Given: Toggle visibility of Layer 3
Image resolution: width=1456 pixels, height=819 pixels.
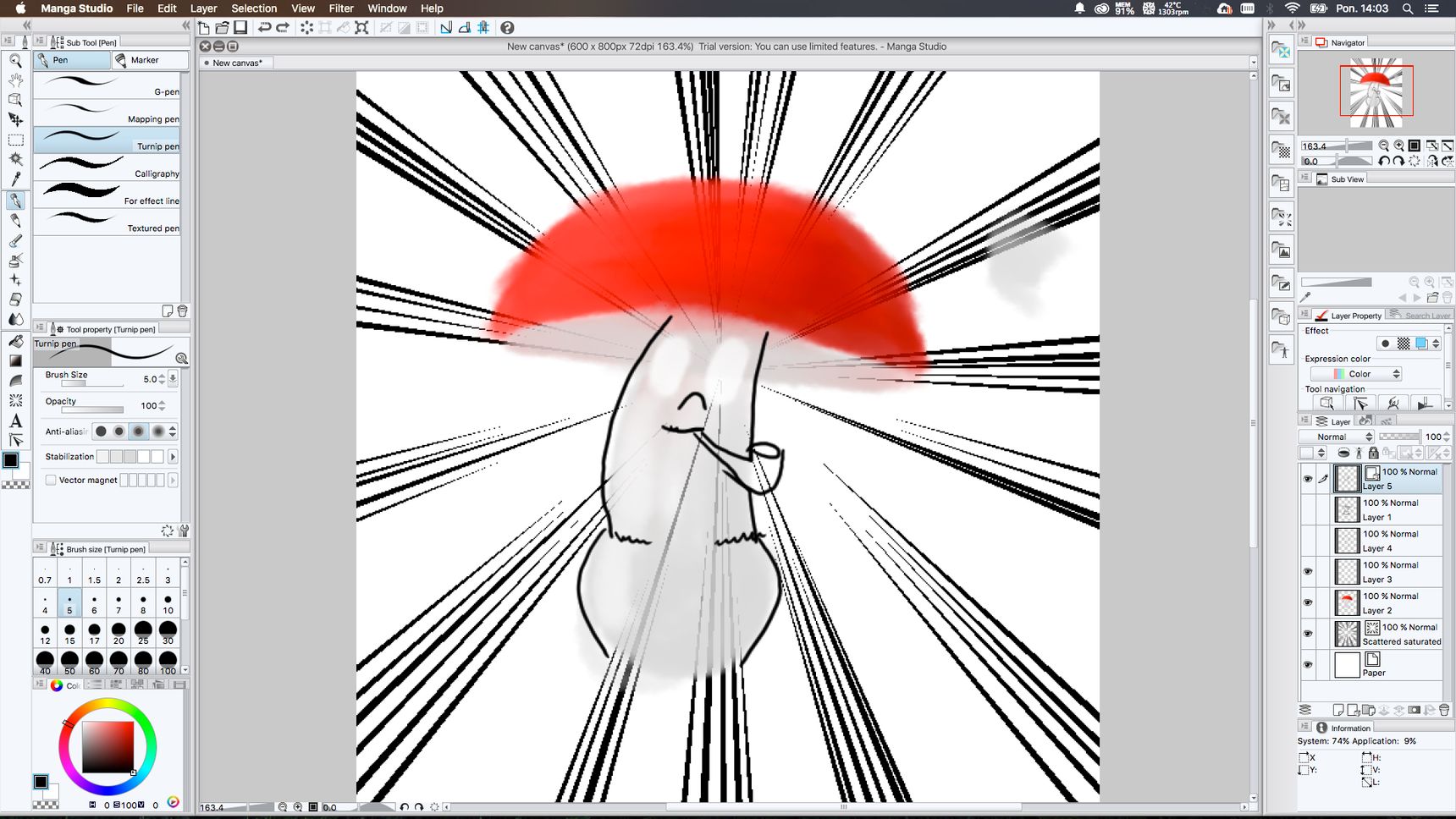Looking at the screenshot, I should coord(1307,572).
